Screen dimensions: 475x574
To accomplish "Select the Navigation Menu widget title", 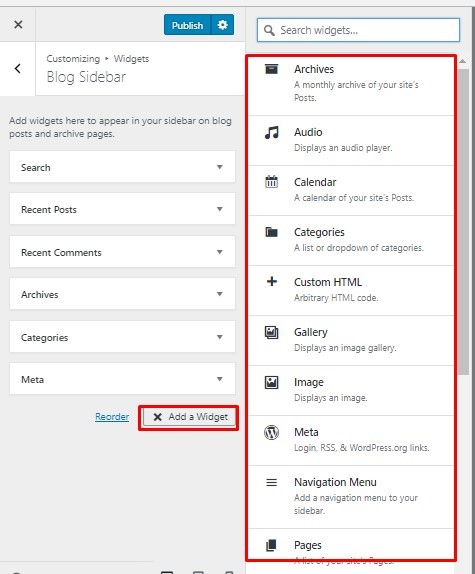I will pyautogui.click(x=335, y=482).
